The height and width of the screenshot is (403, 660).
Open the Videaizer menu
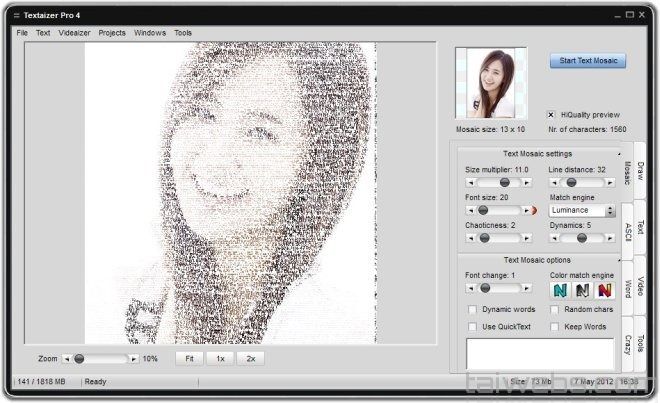[x=74, y=33]
